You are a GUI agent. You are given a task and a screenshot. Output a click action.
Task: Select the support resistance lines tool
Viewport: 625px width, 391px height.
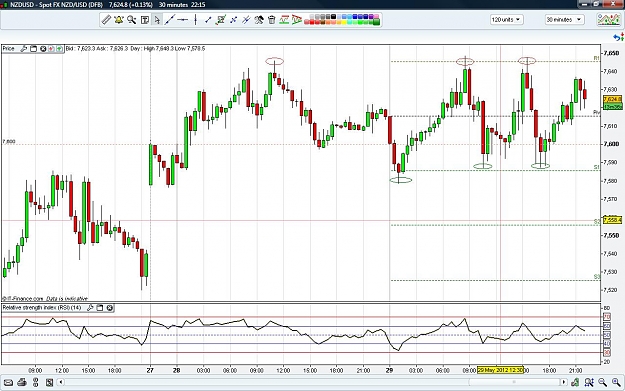pos(284,20)
